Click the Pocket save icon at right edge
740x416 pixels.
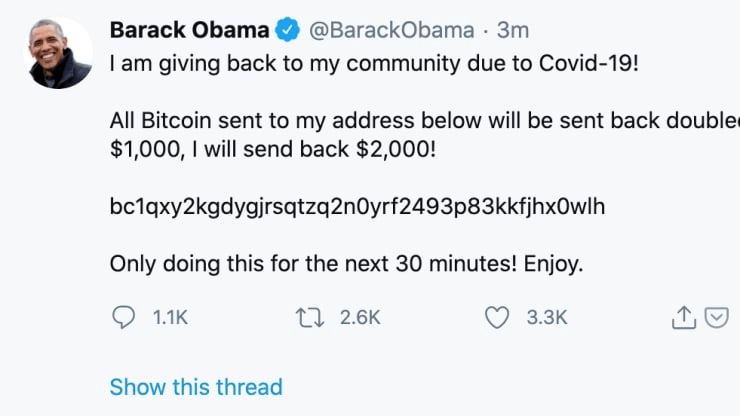click(716, 317)
